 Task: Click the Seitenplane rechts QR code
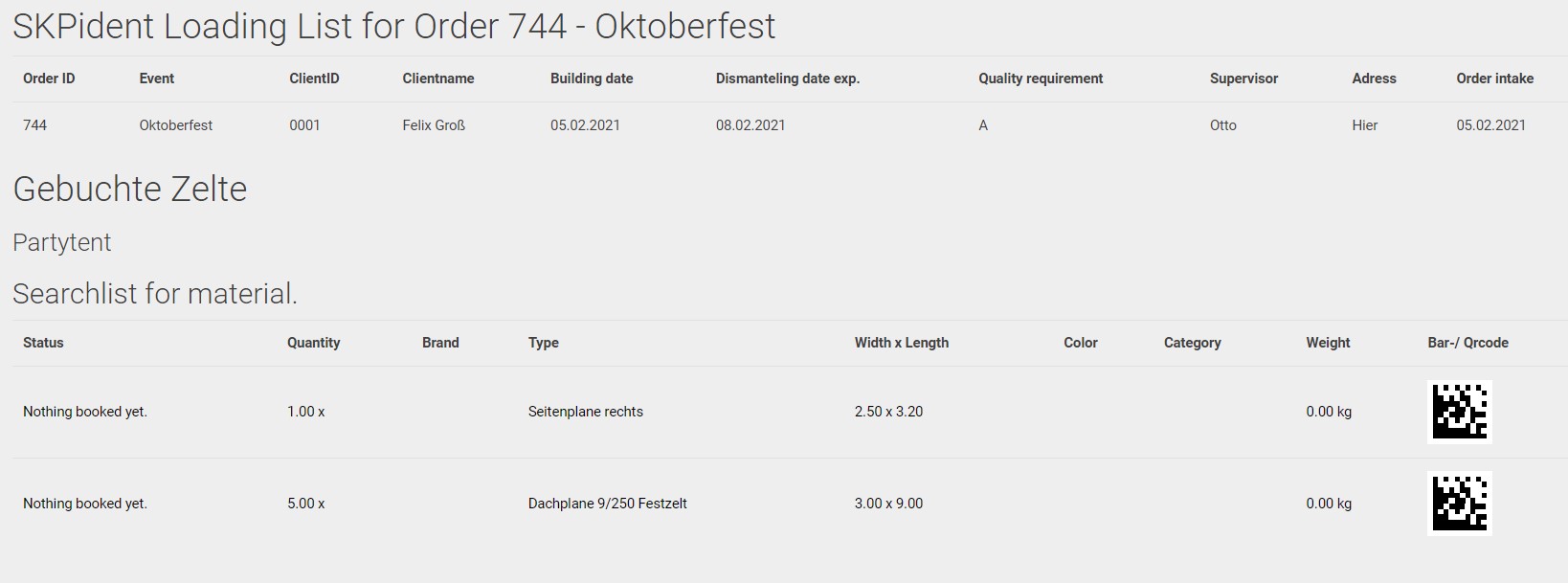point(1459,412)
